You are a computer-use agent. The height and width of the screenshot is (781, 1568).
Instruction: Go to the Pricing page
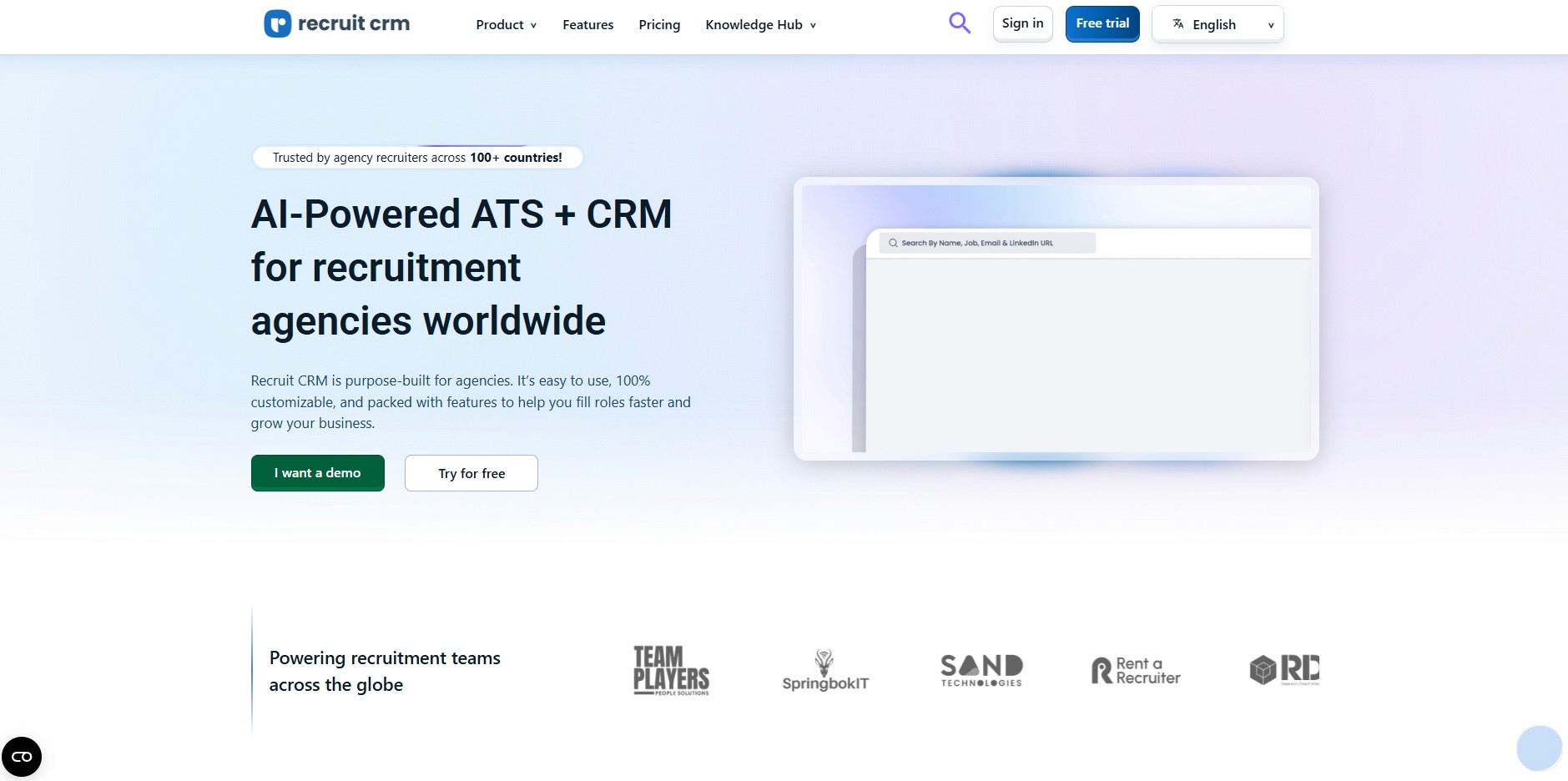click(x=659, y=24)
